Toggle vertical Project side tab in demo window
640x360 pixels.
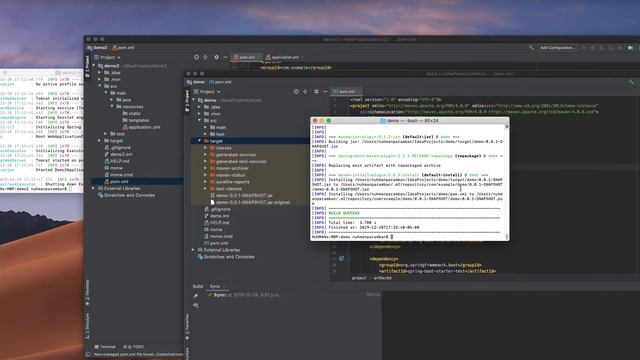point(187,99)
